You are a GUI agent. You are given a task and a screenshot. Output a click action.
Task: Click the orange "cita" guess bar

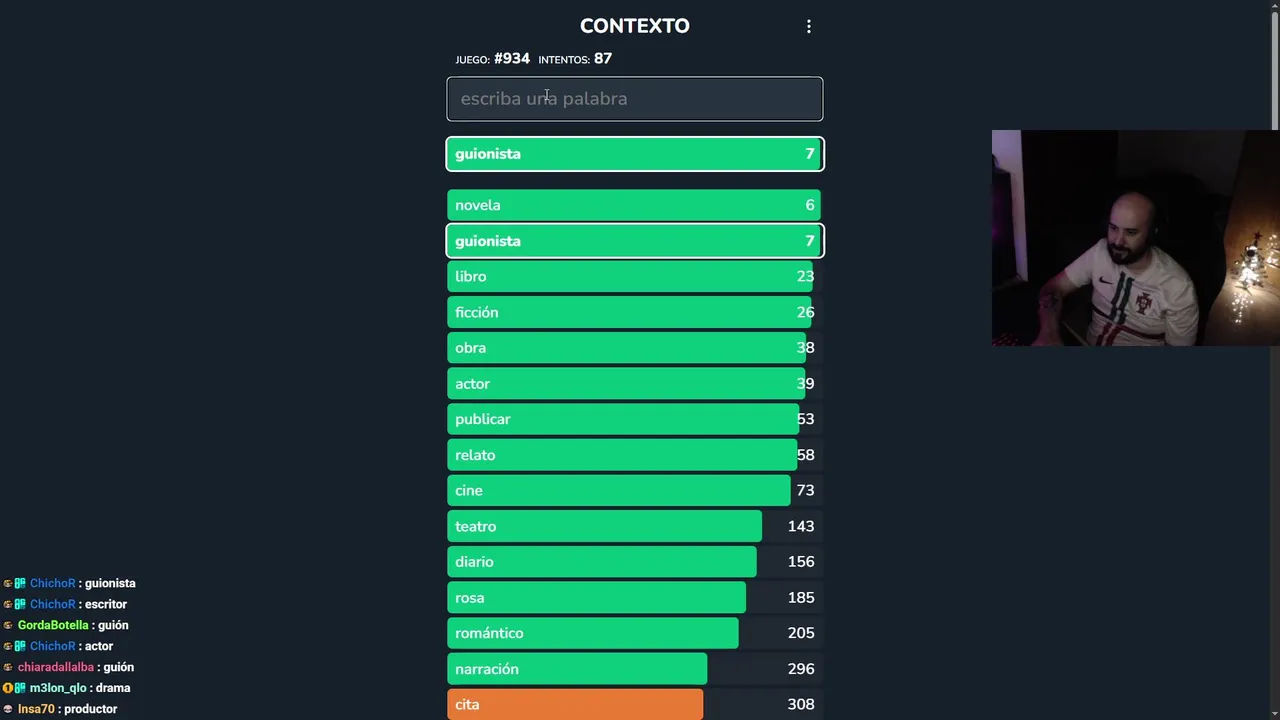pyautogui.click(x=575, y=704)
